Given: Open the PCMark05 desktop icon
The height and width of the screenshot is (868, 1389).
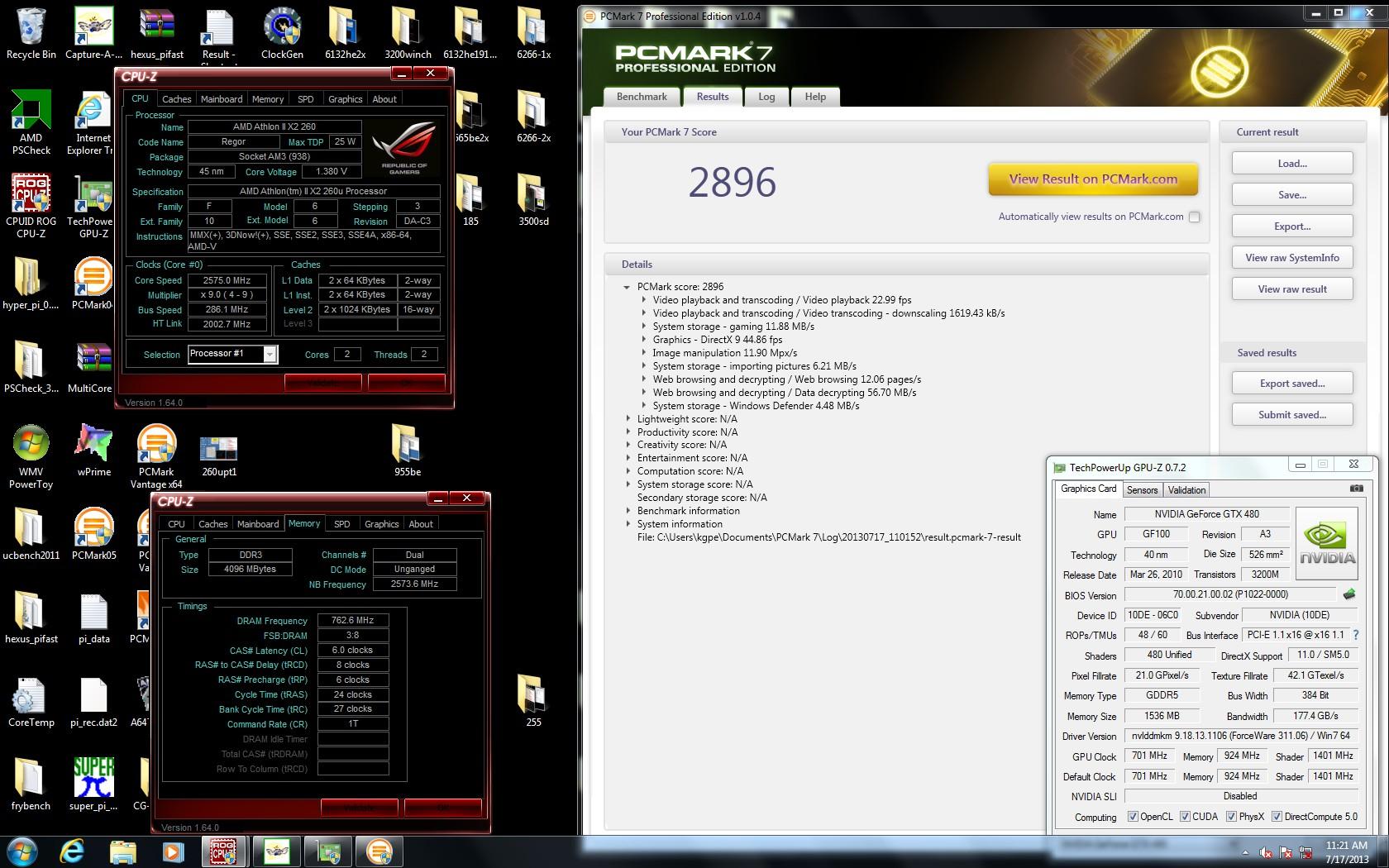Looking at the screenshot, I should pyautogui.click(x=93, y=532).
